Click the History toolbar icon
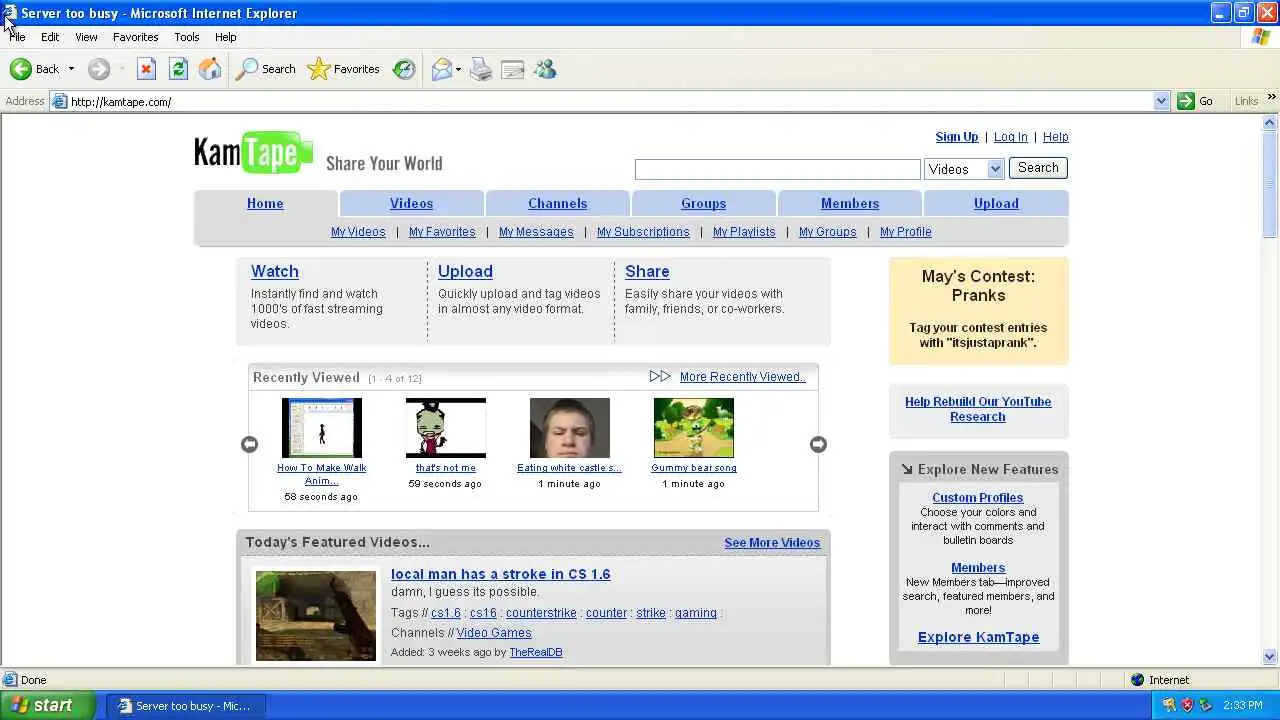Image resolution: width=1280 pixels, height=720 pixels. (x=404, y=69)
